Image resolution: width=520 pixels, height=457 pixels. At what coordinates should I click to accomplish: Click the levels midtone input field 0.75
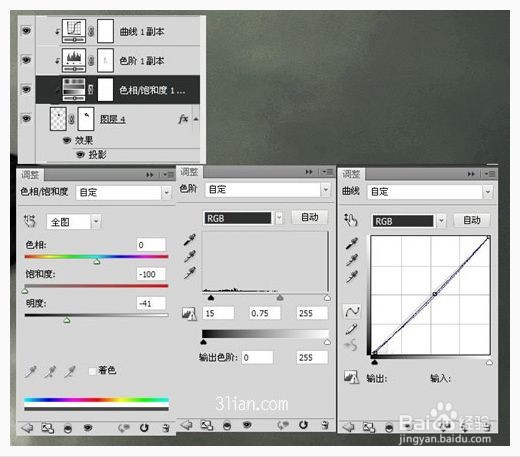click(265, 313)
